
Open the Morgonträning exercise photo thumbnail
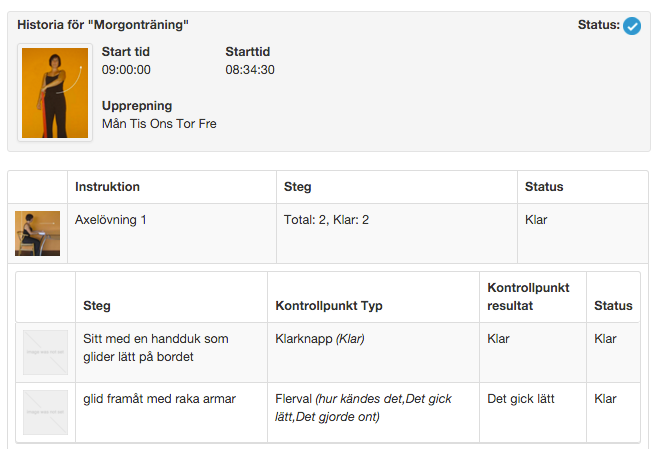(55, 93)
